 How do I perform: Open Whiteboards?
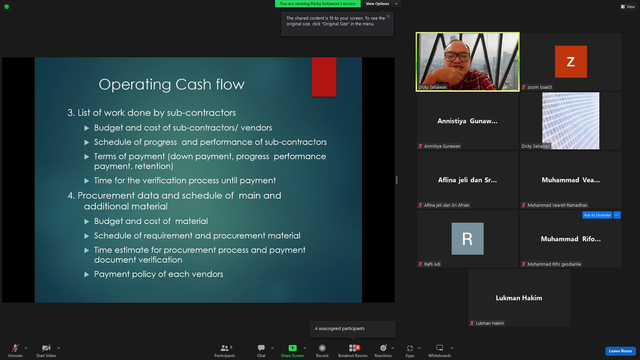(x=440, y=350)
